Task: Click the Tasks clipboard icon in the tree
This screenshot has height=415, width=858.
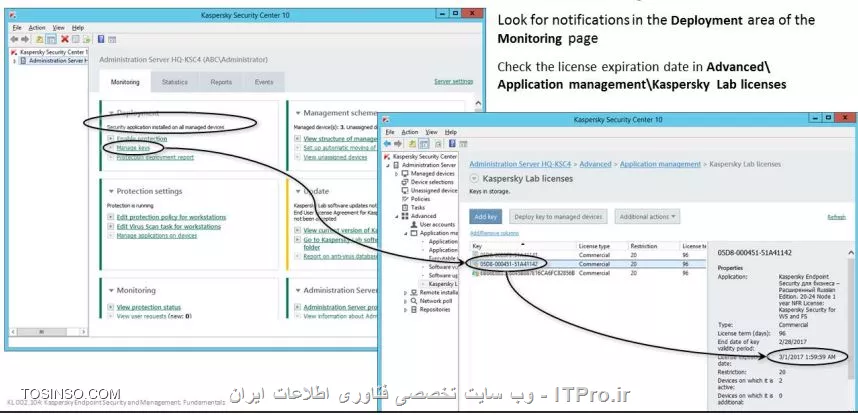Action: tap(405, 208)
